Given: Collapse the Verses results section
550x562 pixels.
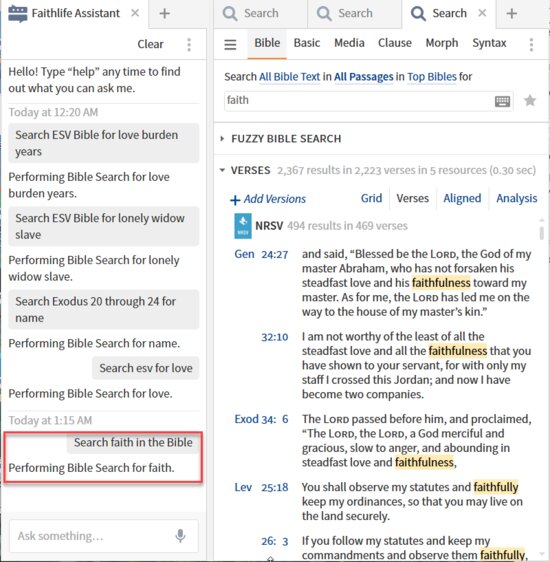Looking at the screenshot, I should (x=222, y=170).
